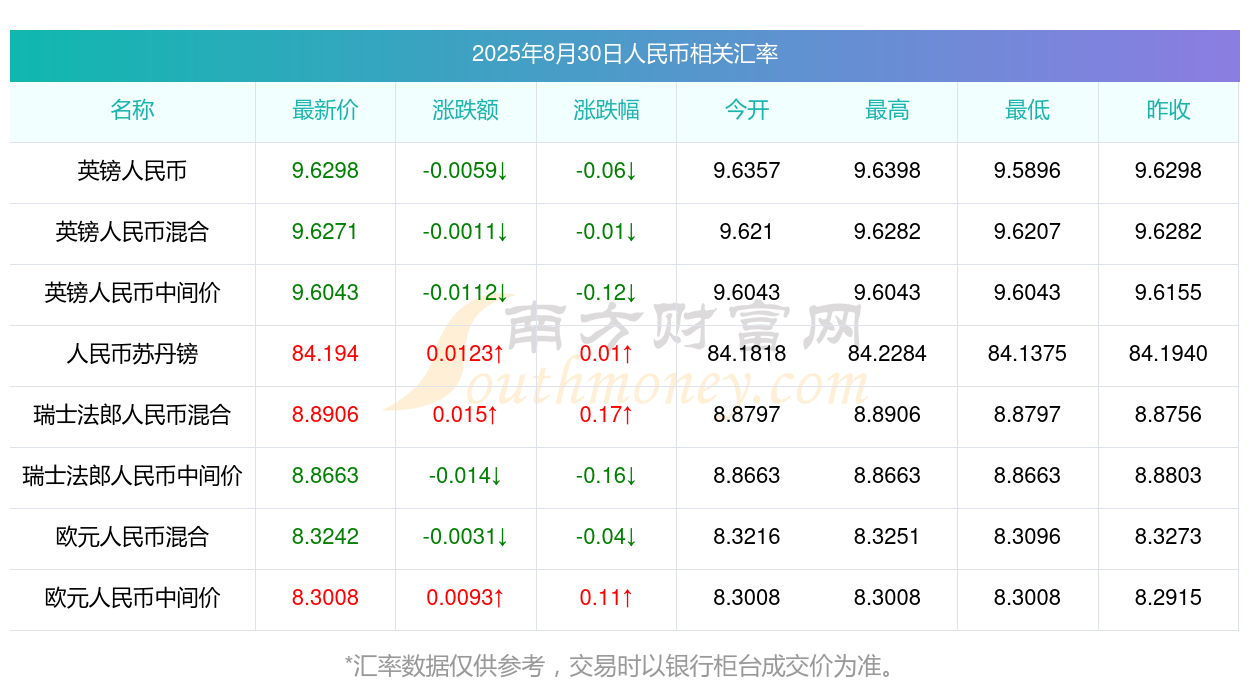
Task: Click high price 84.2284
Action: pyautogui.click(x=887, y=354)
